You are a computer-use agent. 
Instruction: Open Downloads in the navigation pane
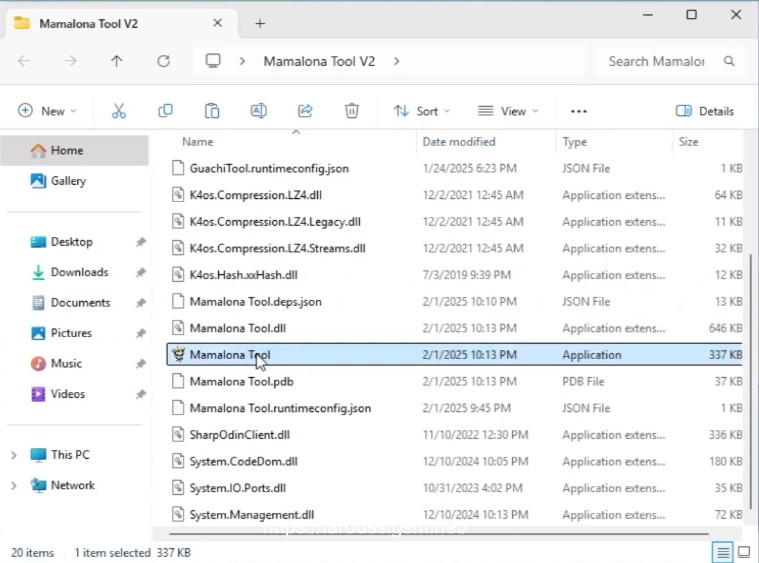point(80,272)
